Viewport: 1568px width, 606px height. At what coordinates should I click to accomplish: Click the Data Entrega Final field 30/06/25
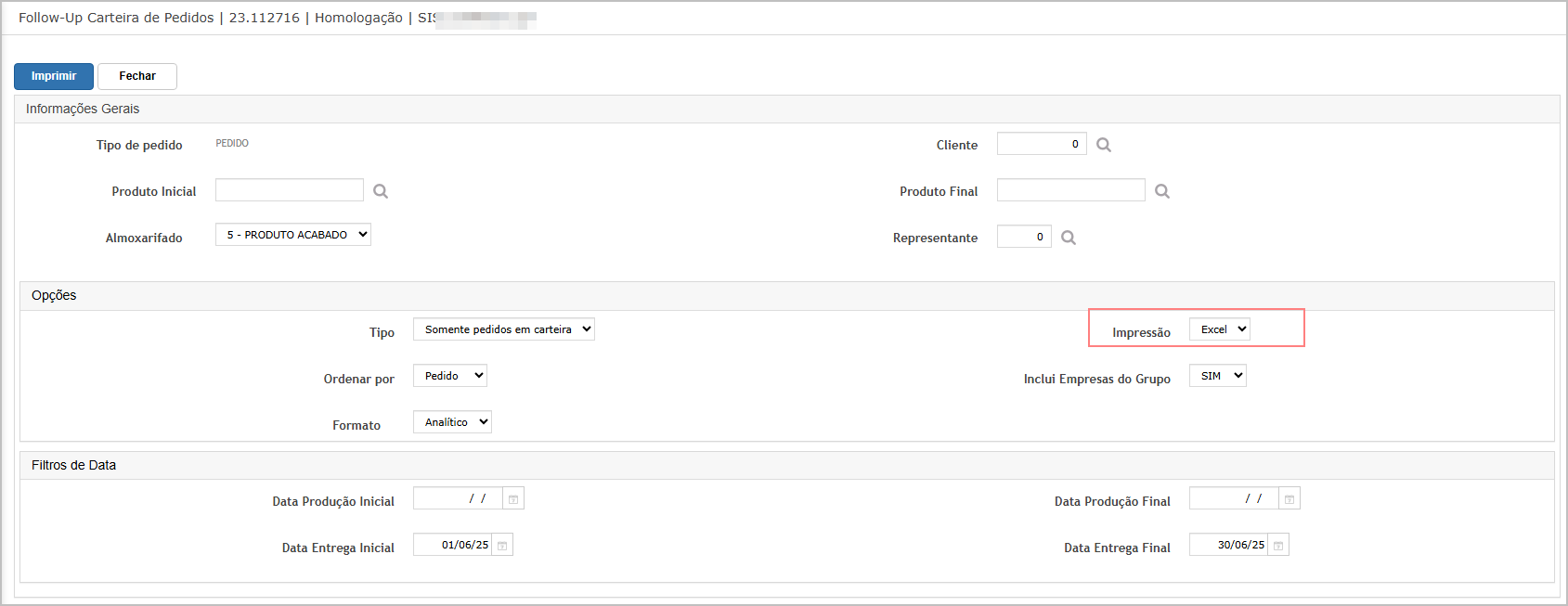pyautogui.click(x=1228, y=545)
